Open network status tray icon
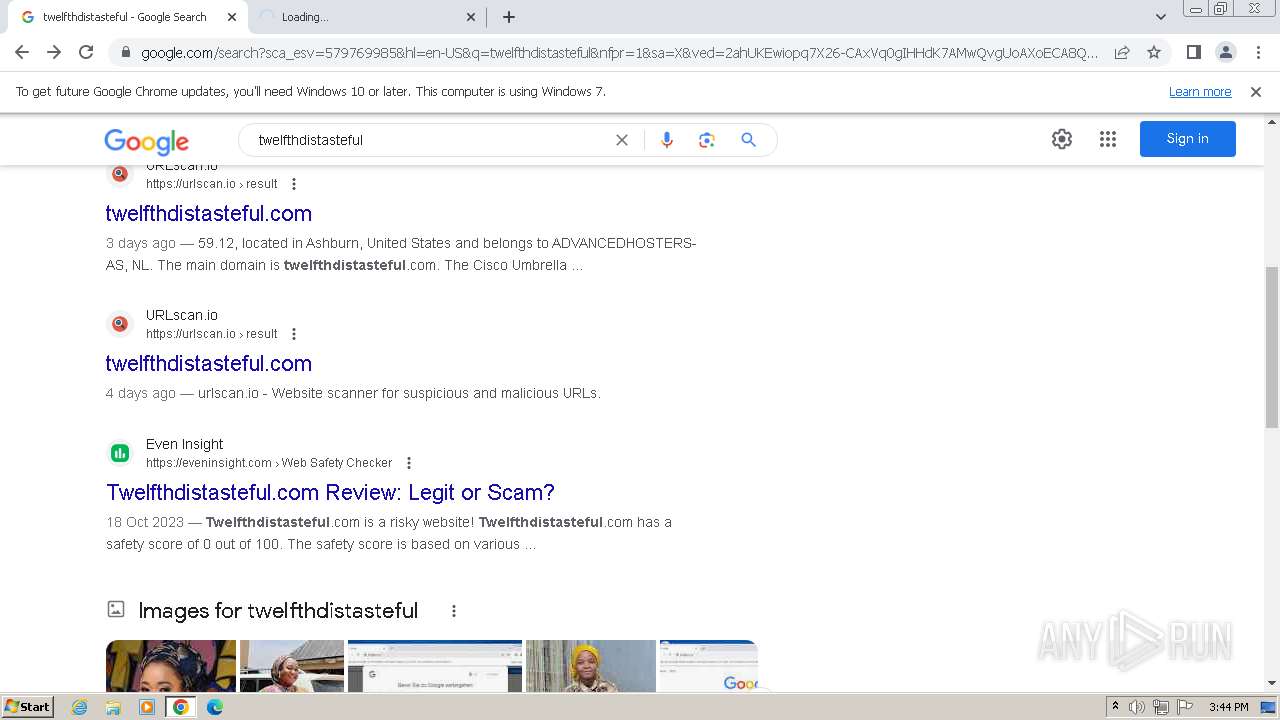Image resolution: width=1280 pixels, height=720 pixels. pos(1161,707)
